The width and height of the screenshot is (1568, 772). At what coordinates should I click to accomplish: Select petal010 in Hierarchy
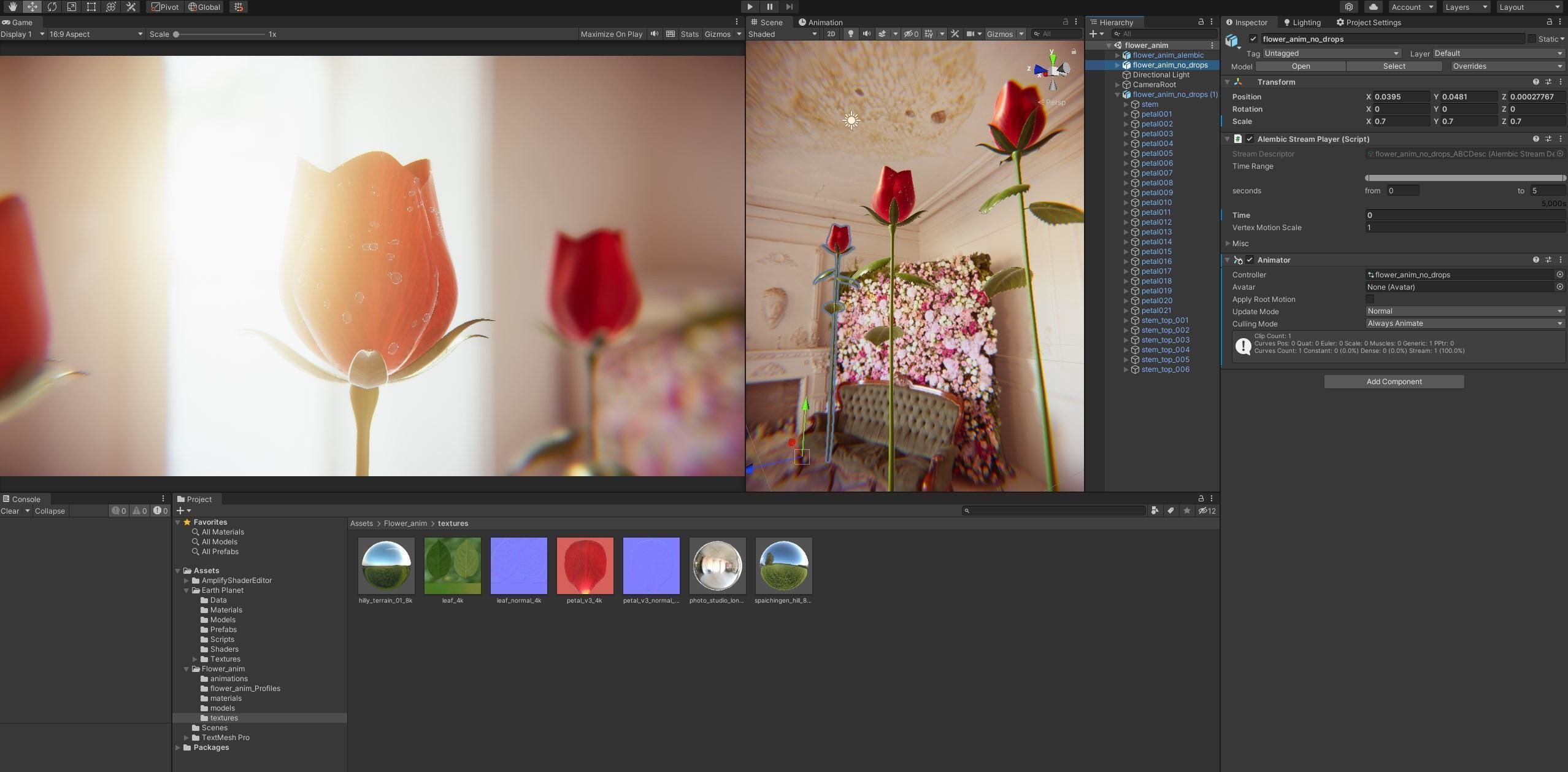(x=1156, y=203)
